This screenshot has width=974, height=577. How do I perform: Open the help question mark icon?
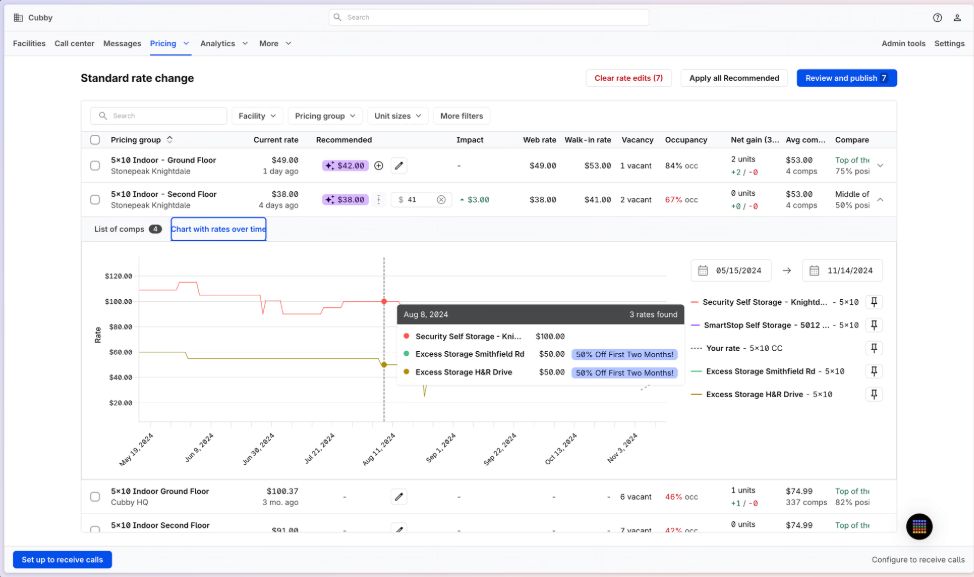[937, 17]
